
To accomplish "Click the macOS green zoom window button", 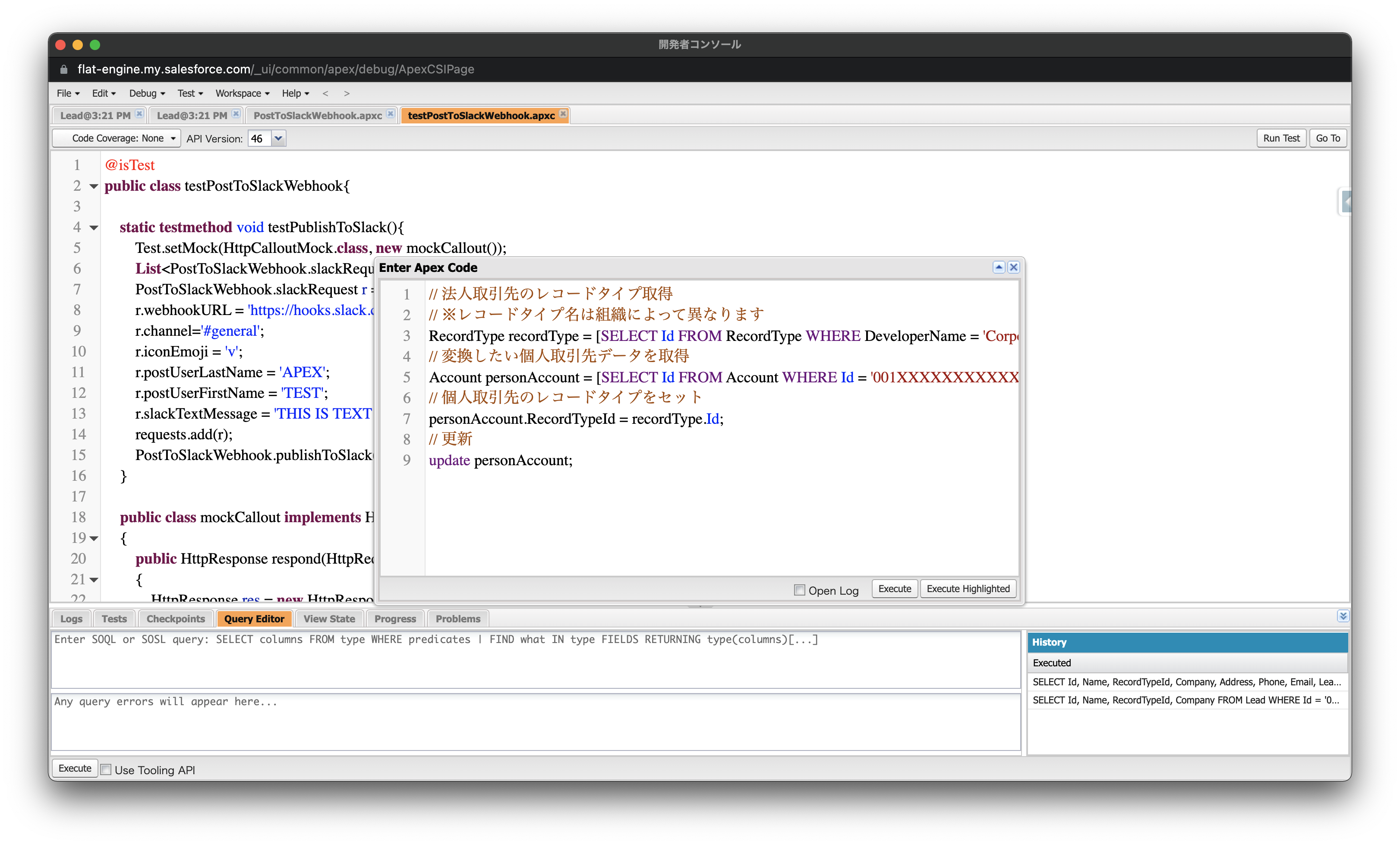I will pyautogui.click(x=95, y=44).
